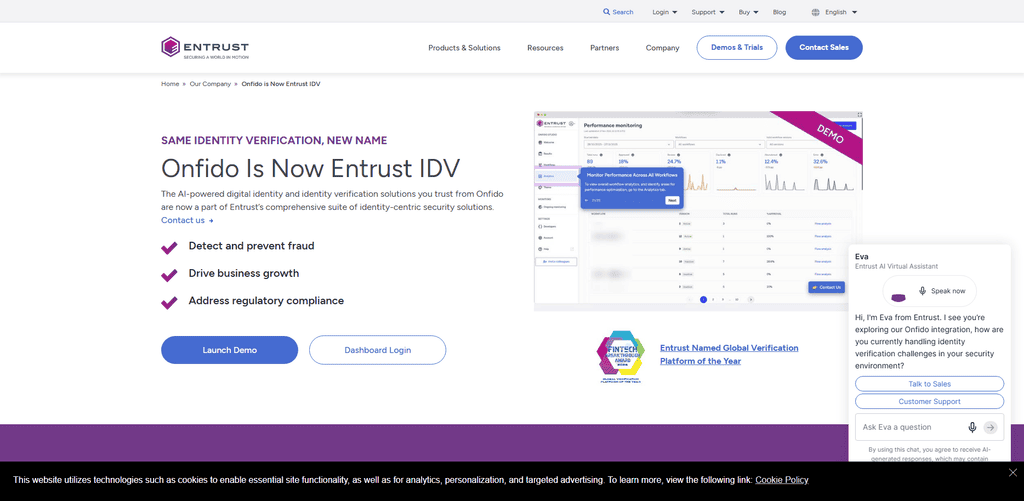Open the Blog link

click(779, 12)
